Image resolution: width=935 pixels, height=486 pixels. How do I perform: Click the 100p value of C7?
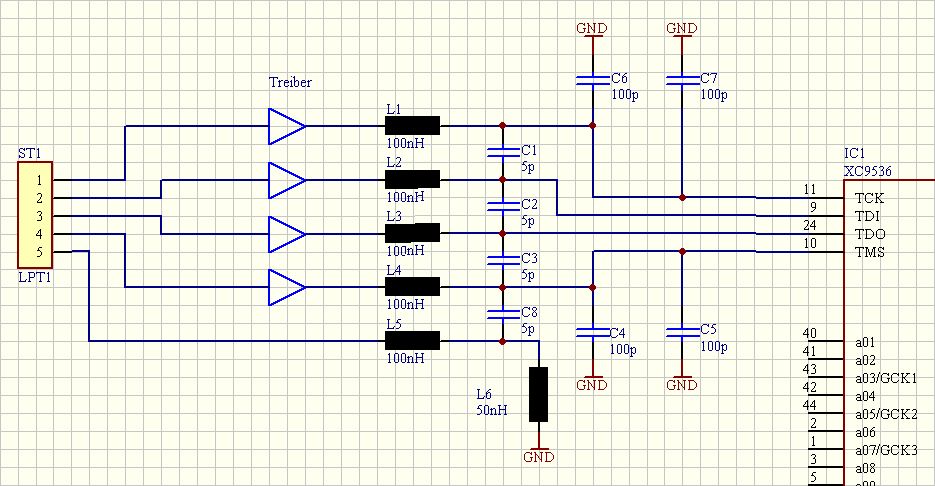coord(714,94)
